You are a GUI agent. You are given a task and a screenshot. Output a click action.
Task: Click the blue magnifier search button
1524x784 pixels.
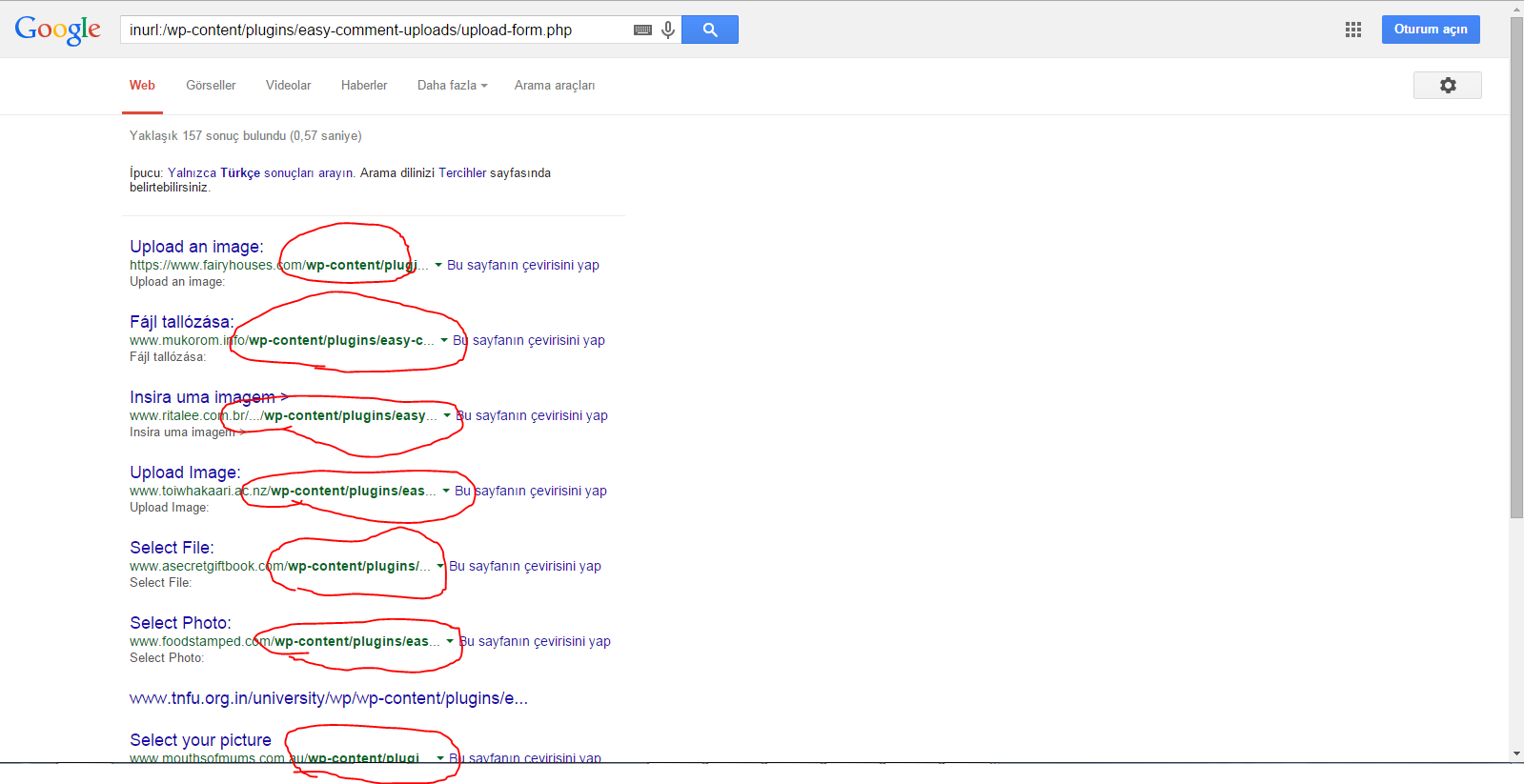[x=710, y=30]
